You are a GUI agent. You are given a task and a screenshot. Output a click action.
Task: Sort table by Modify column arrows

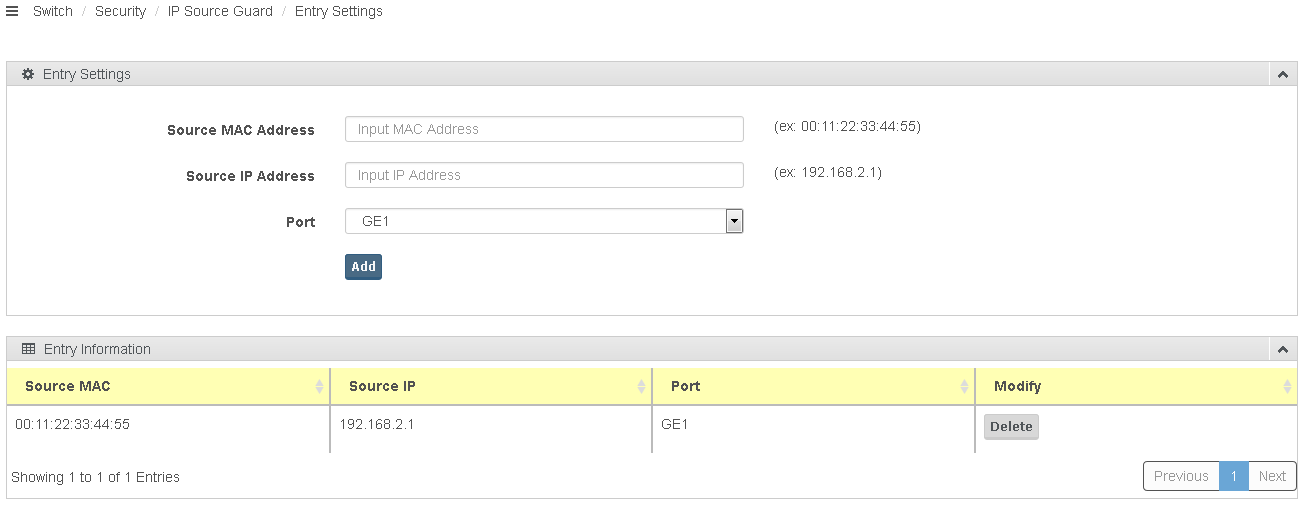click(1287, 386)
